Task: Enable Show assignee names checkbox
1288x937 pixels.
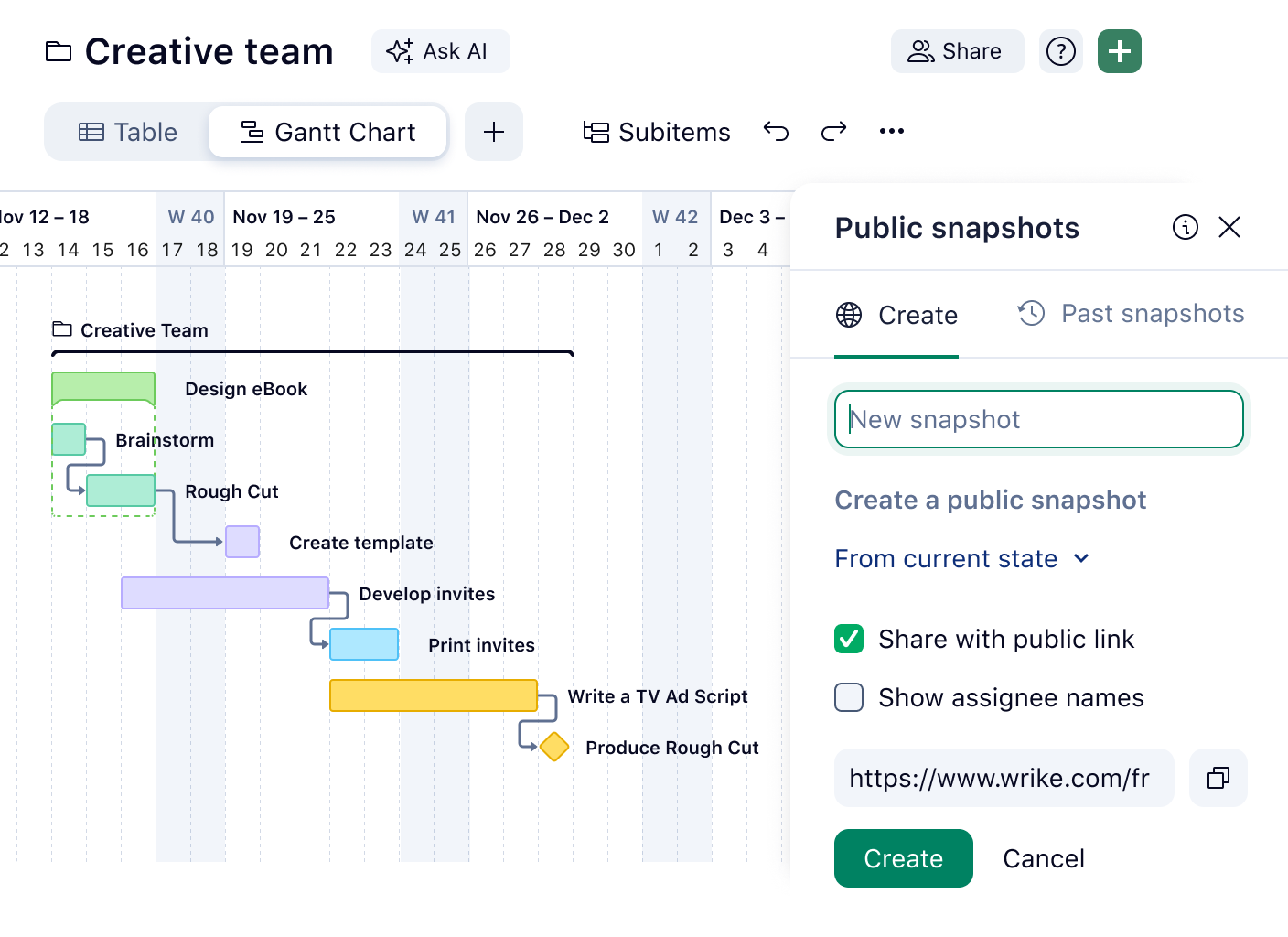Action: pyautogui.click(x=849, y=697)
